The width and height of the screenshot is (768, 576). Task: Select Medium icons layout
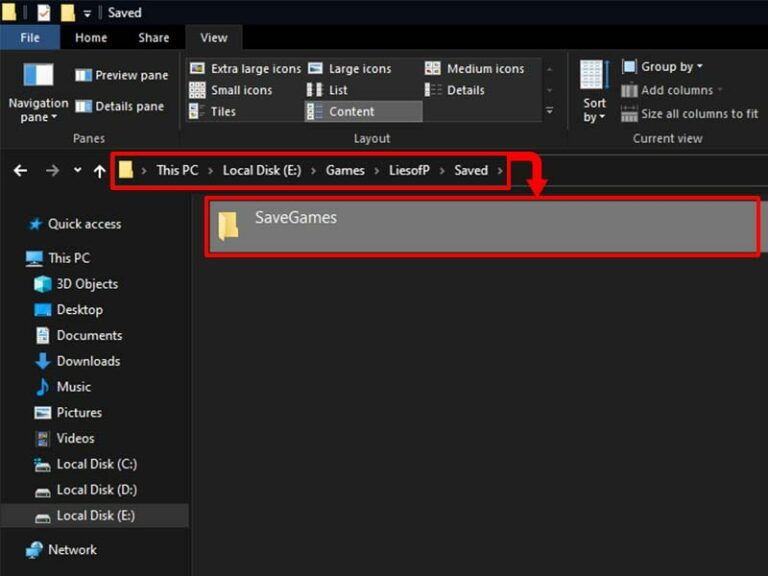coord(475,69)
